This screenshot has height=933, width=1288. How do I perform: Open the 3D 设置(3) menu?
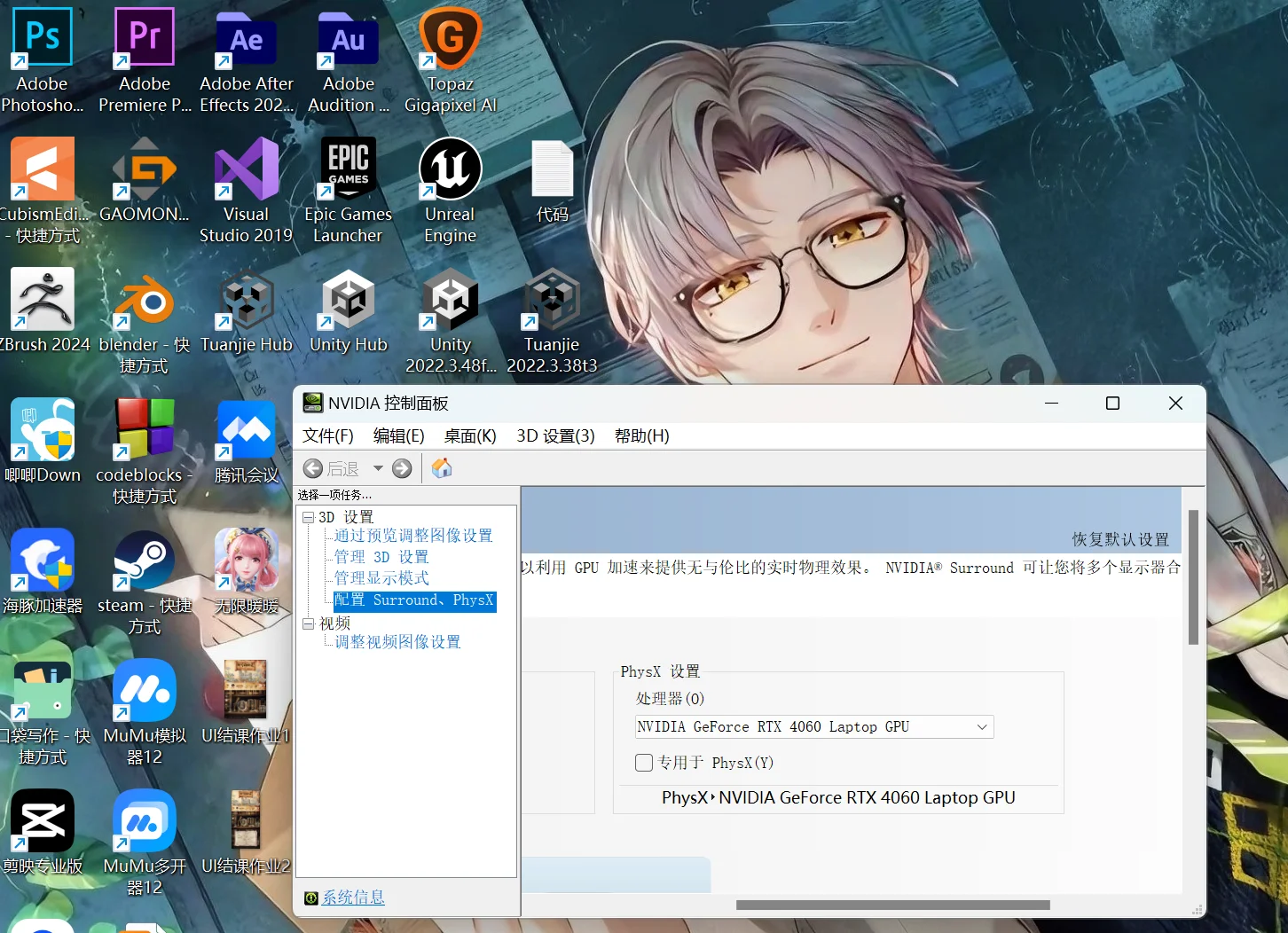(556, 435)
